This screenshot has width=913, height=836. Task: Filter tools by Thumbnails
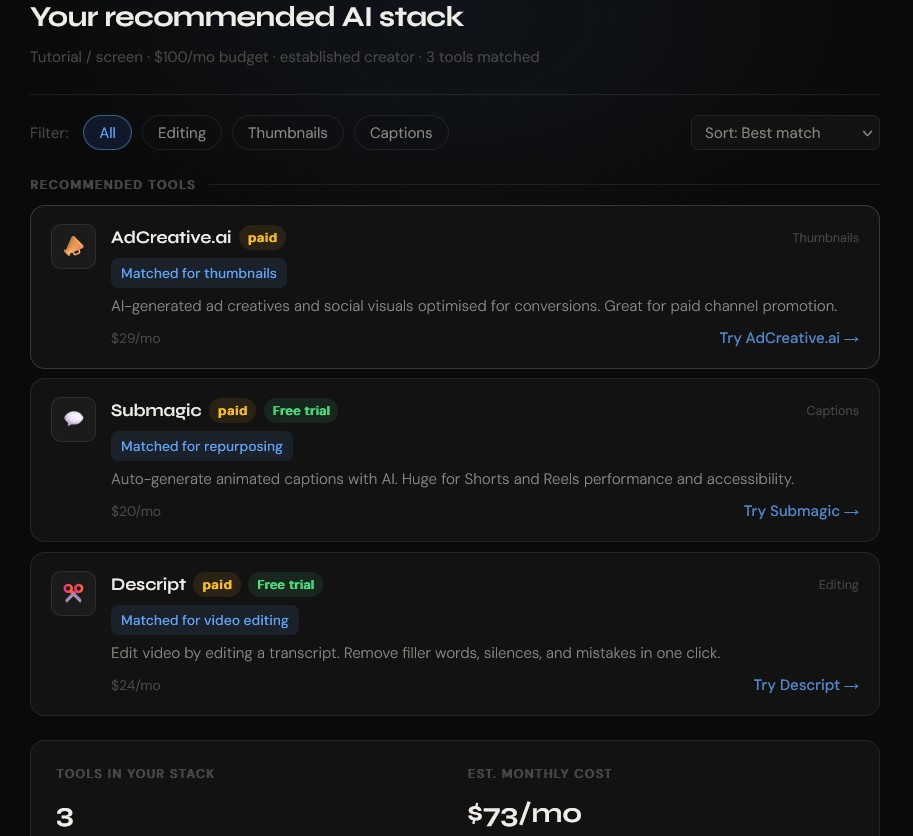[288, 133]
